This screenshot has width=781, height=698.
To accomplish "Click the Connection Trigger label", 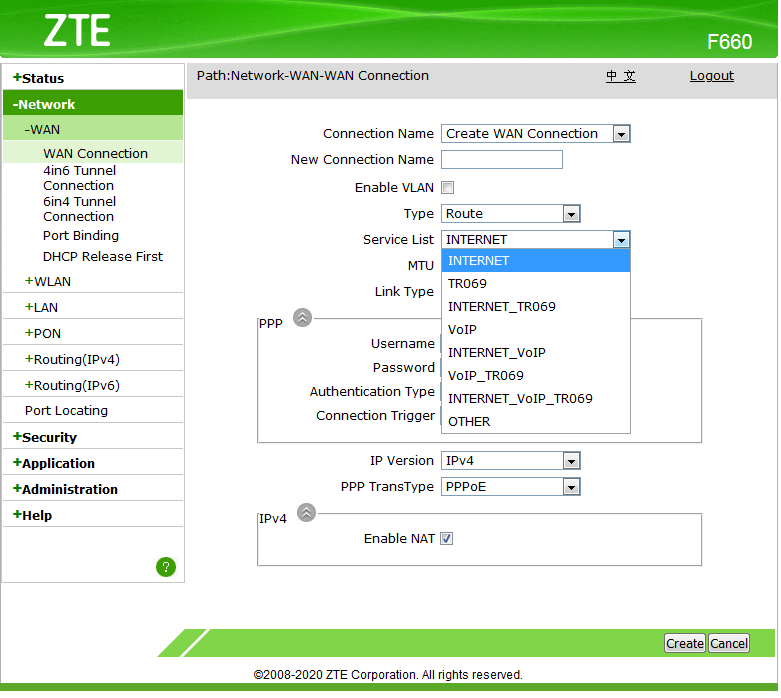I will click(375, 416).
